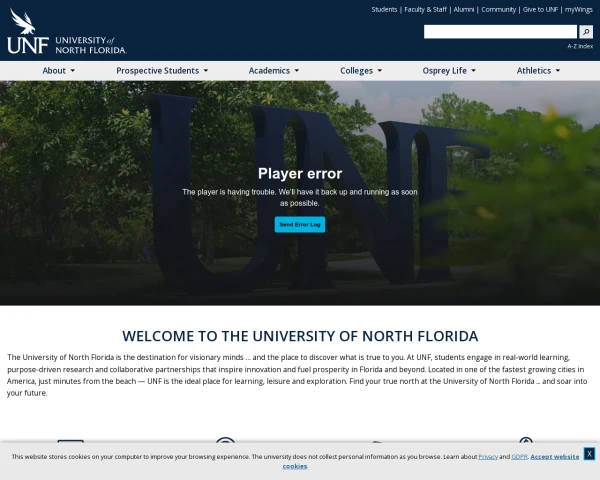
Task: Click the 'Player error' heading text
Action: coord(300,174)
